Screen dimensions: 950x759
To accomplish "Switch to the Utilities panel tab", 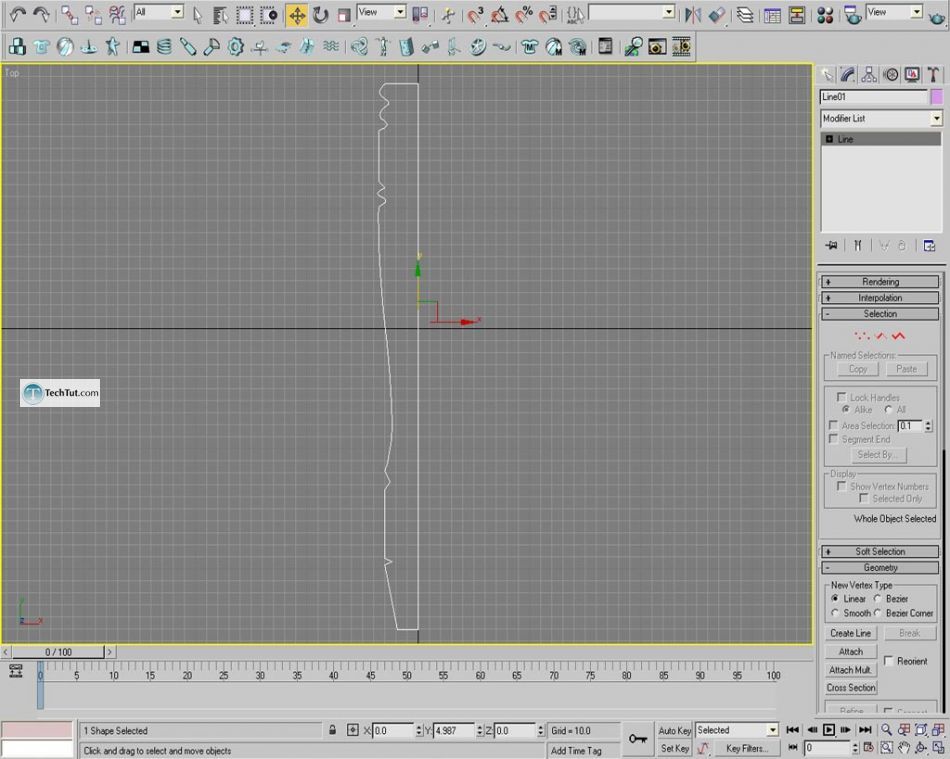I will tap(933, 75).
